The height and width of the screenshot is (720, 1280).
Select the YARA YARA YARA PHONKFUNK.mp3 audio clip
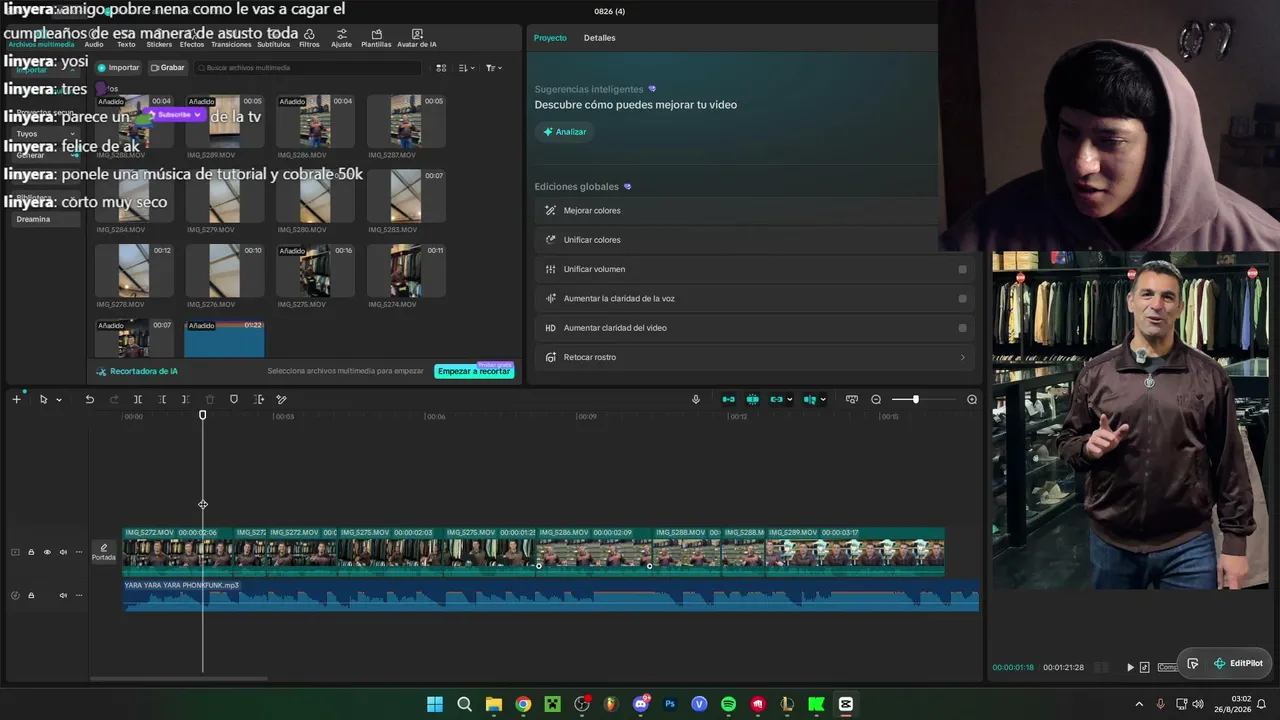(551, 596)
